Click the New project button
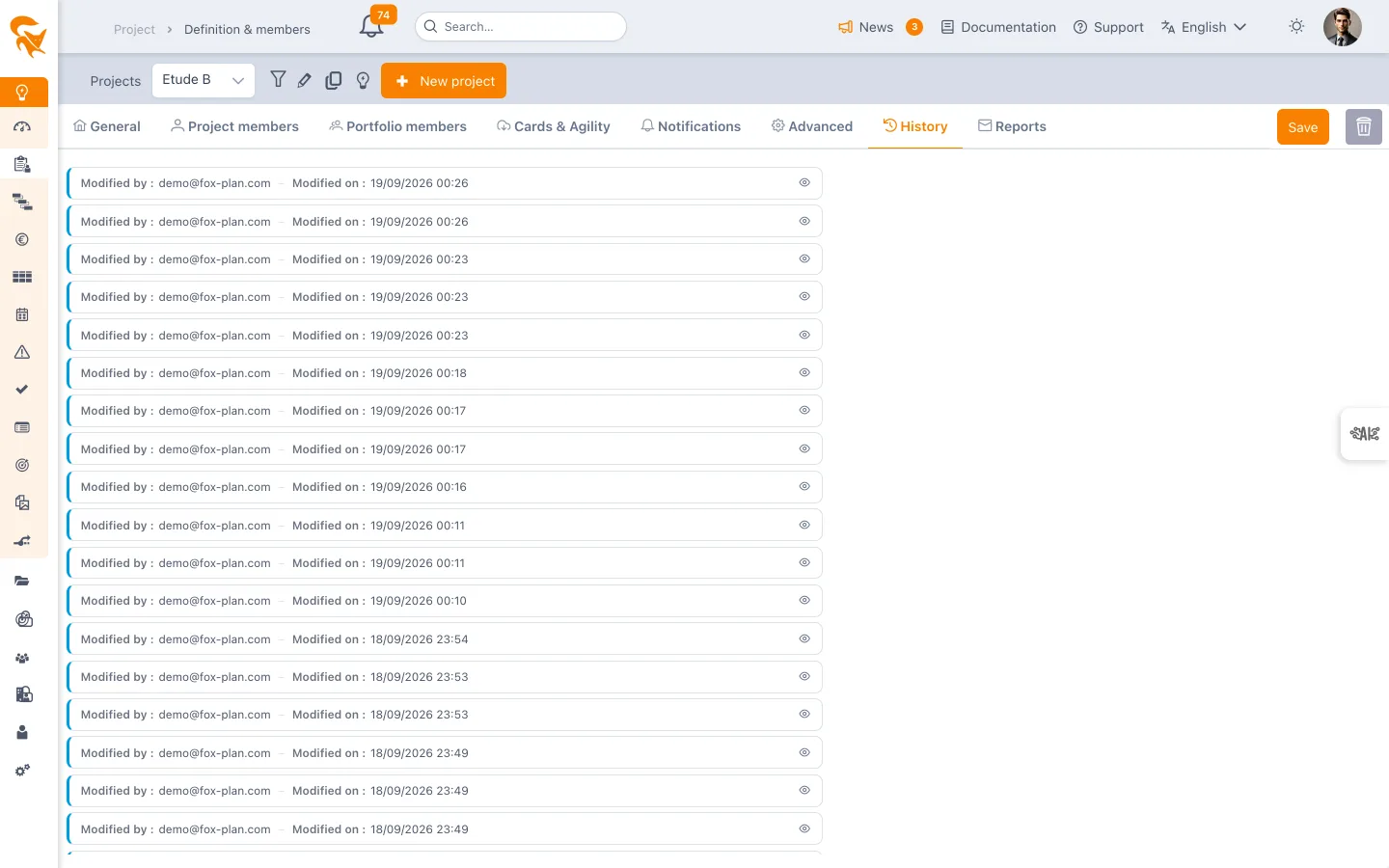 tap(444, 81)
